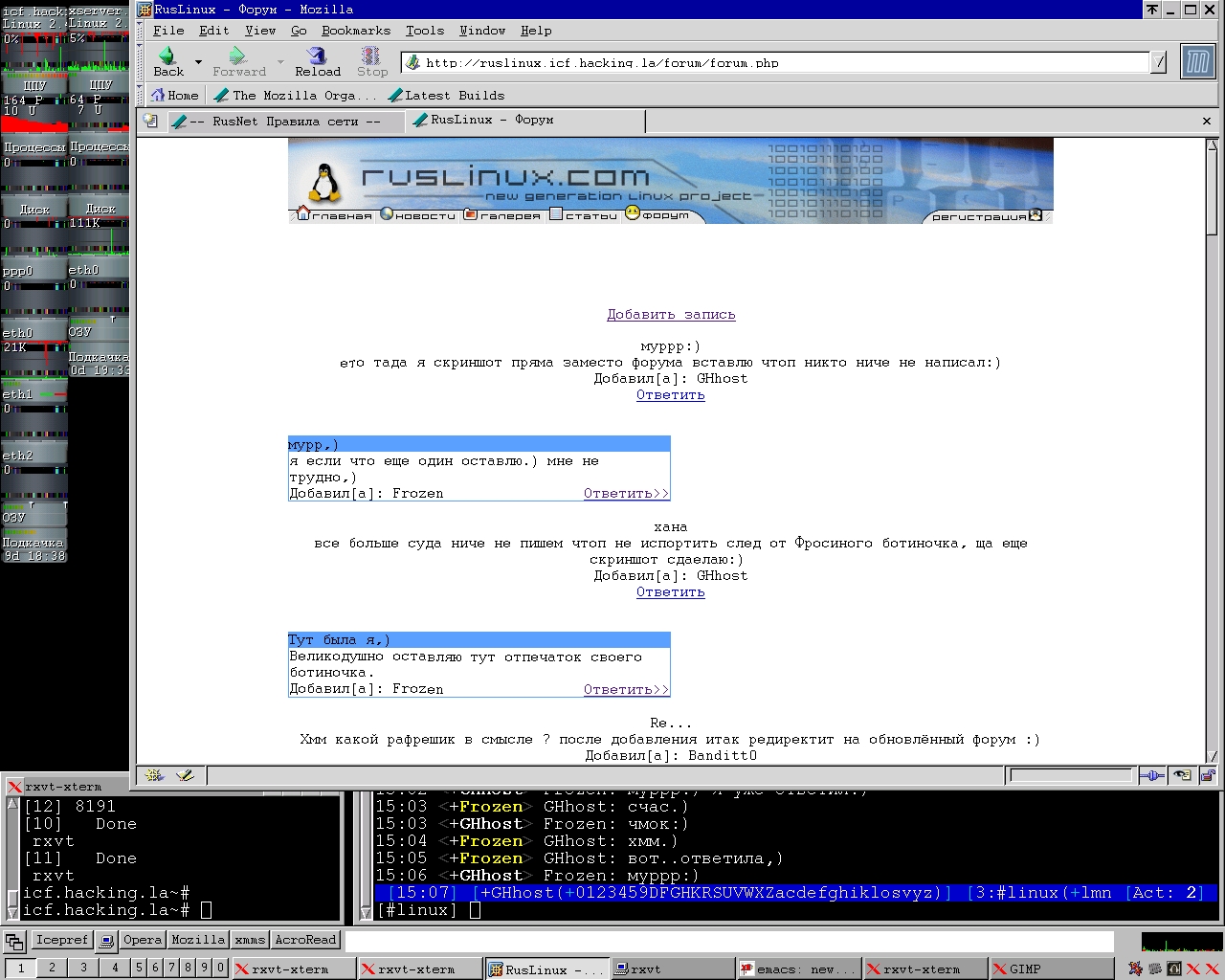Image resolution: width=1225 pixels, height=980 pixels.
Task: Click the Stop loading icon
Action: click(x=371, y=56)
